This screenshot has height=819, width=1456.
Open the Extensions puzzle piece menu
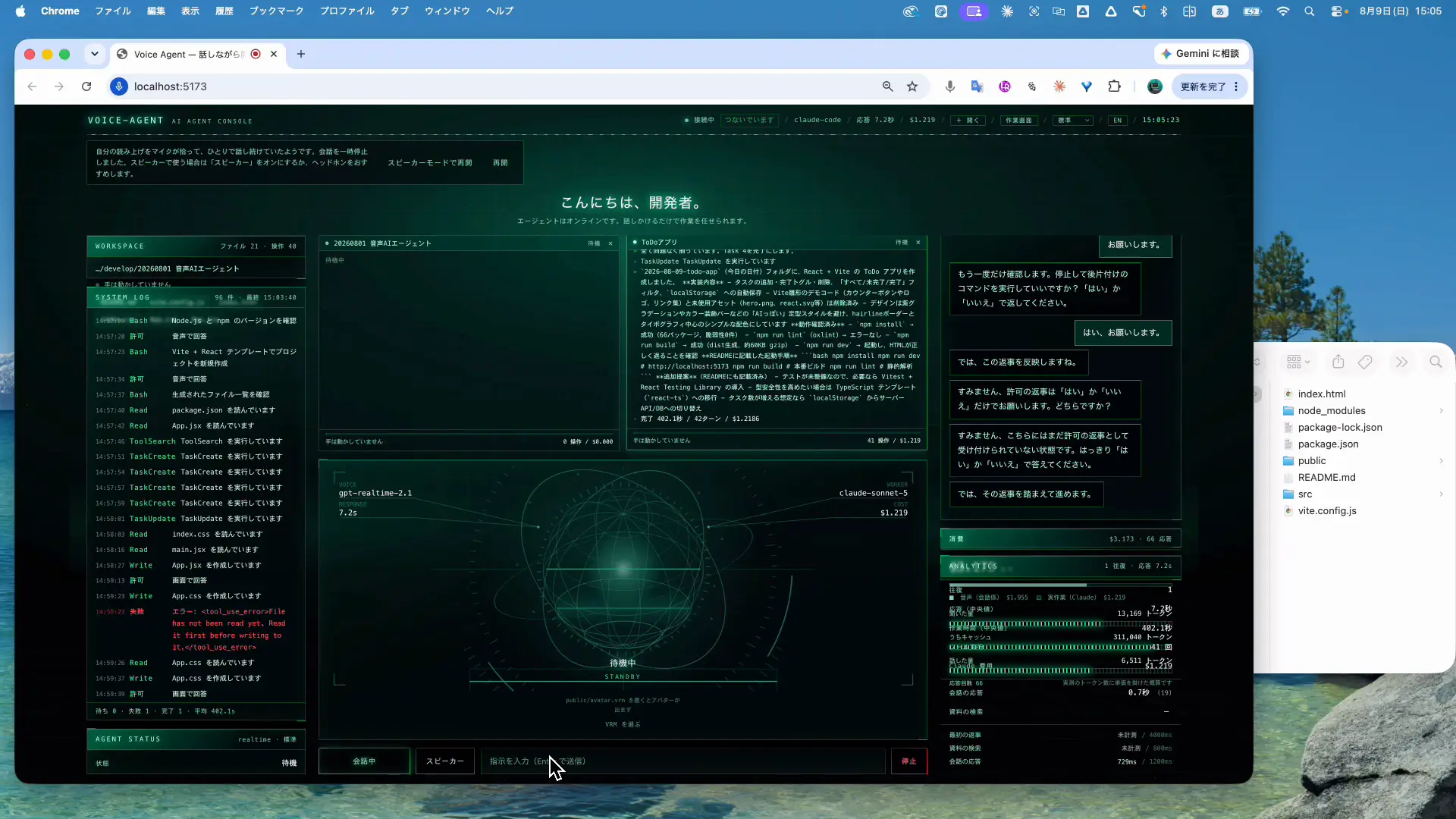tap(1114, 86)
